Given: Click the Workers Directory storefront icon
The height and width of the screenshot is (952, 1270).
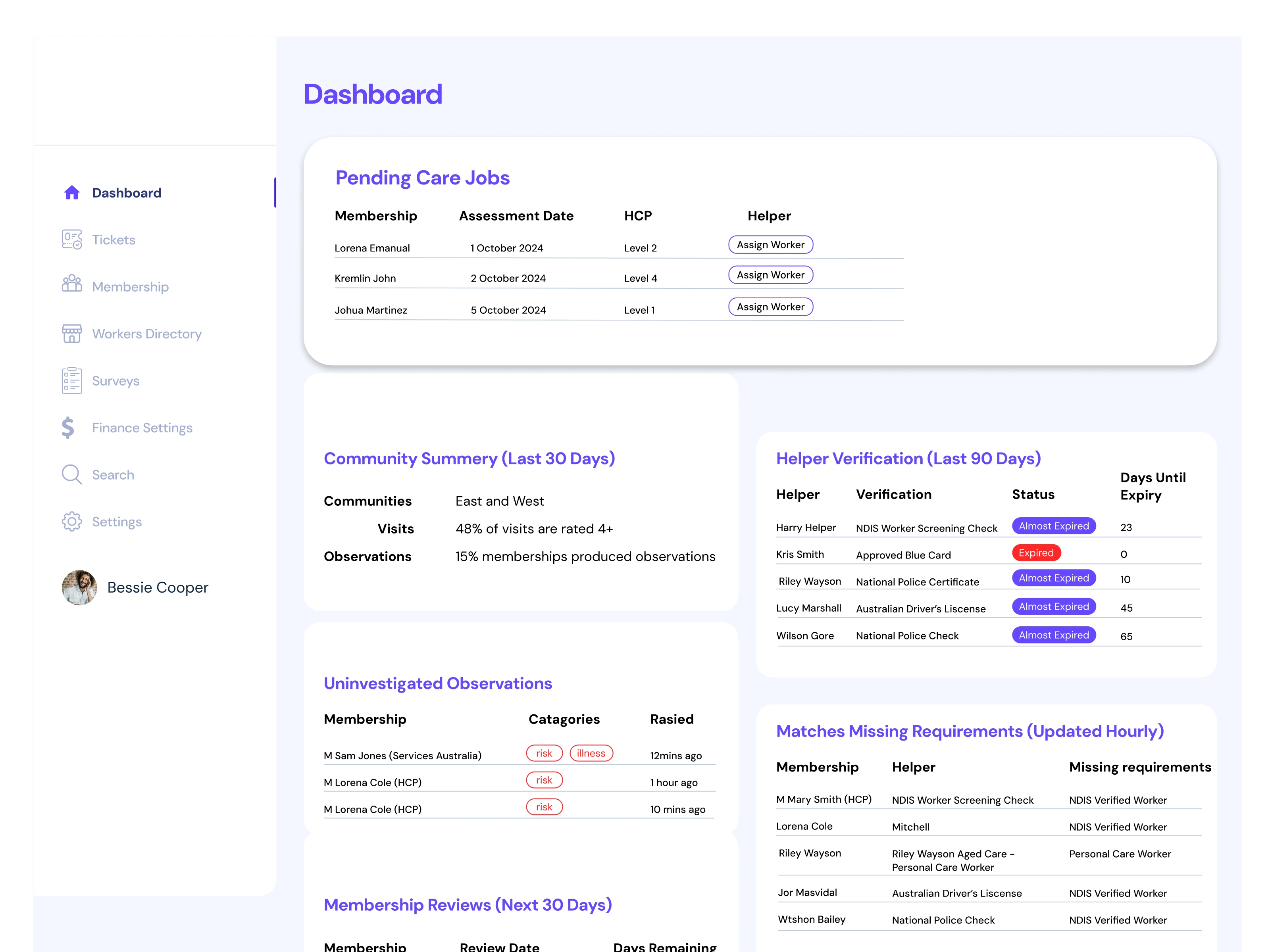Looking at the screenshot, I should coord(72,334).
